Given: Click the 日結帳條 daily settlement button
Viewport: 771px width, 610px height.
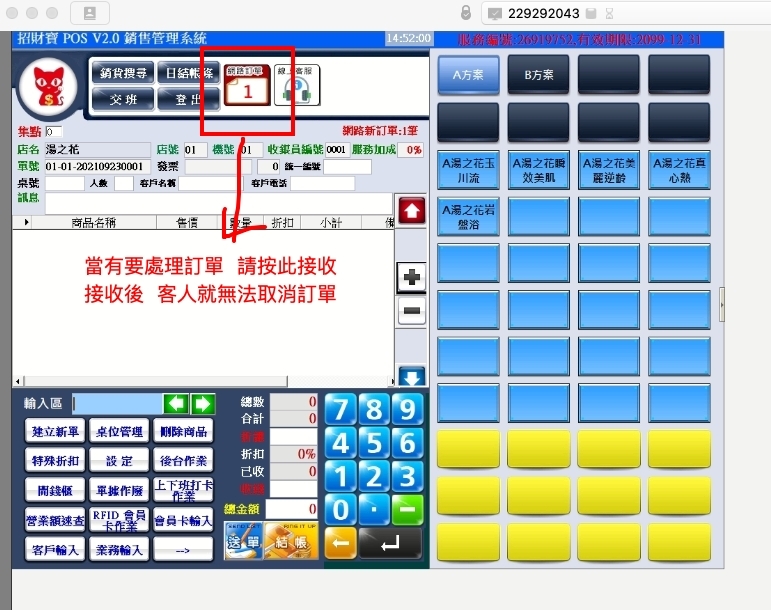Looking at the screenshot, I should [189, 73].
